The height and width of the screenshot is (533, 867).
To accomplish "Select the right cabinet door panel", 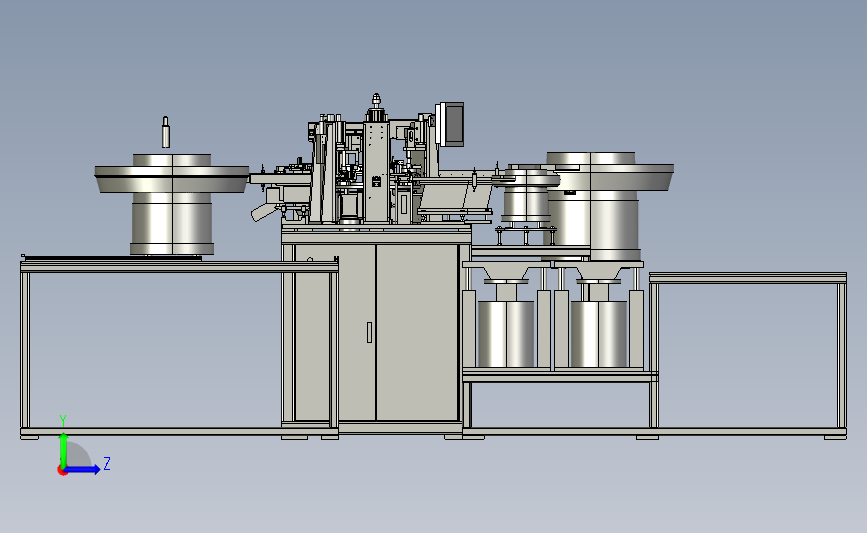I will (417, 332).
